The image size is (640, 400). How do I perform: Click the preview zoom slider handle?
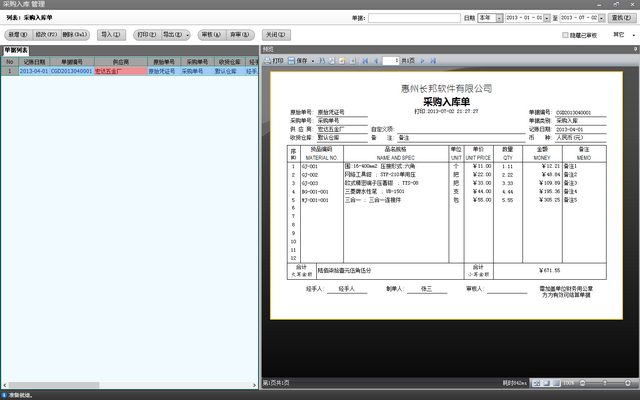[x=605, y=383]
